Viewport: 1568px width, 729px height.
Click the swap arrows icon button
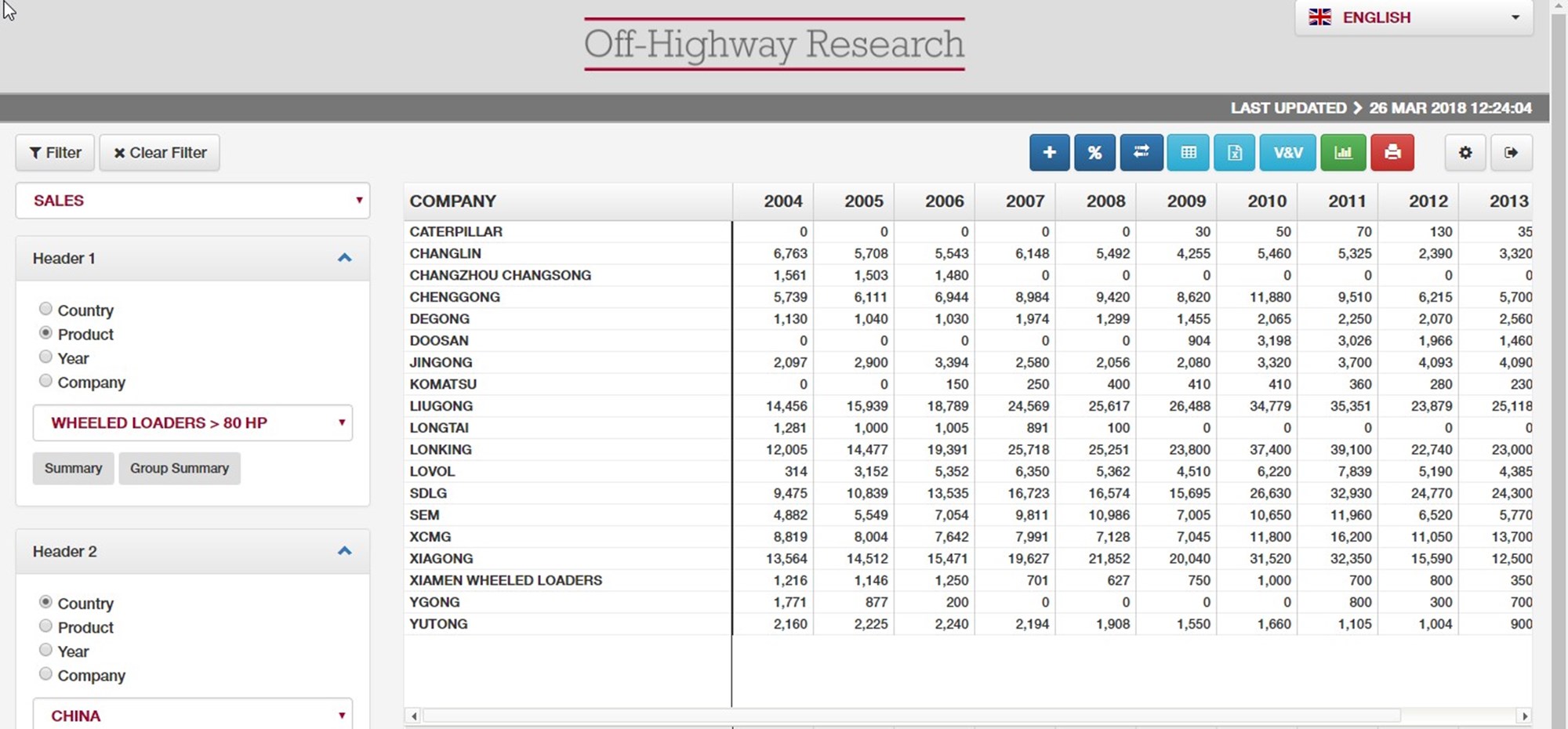[x=1142, y=153]
